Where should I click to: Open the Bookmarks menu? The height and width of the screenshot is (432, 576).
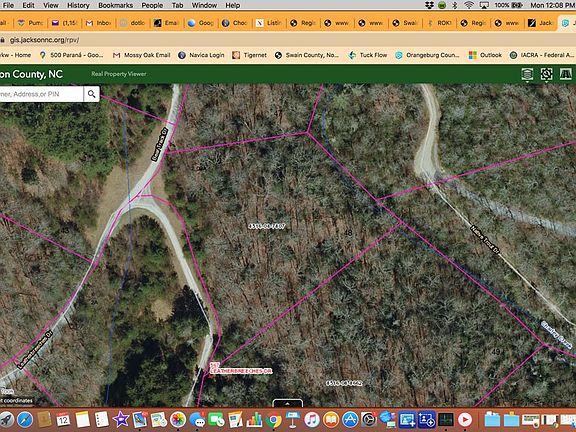pos(115,5)
